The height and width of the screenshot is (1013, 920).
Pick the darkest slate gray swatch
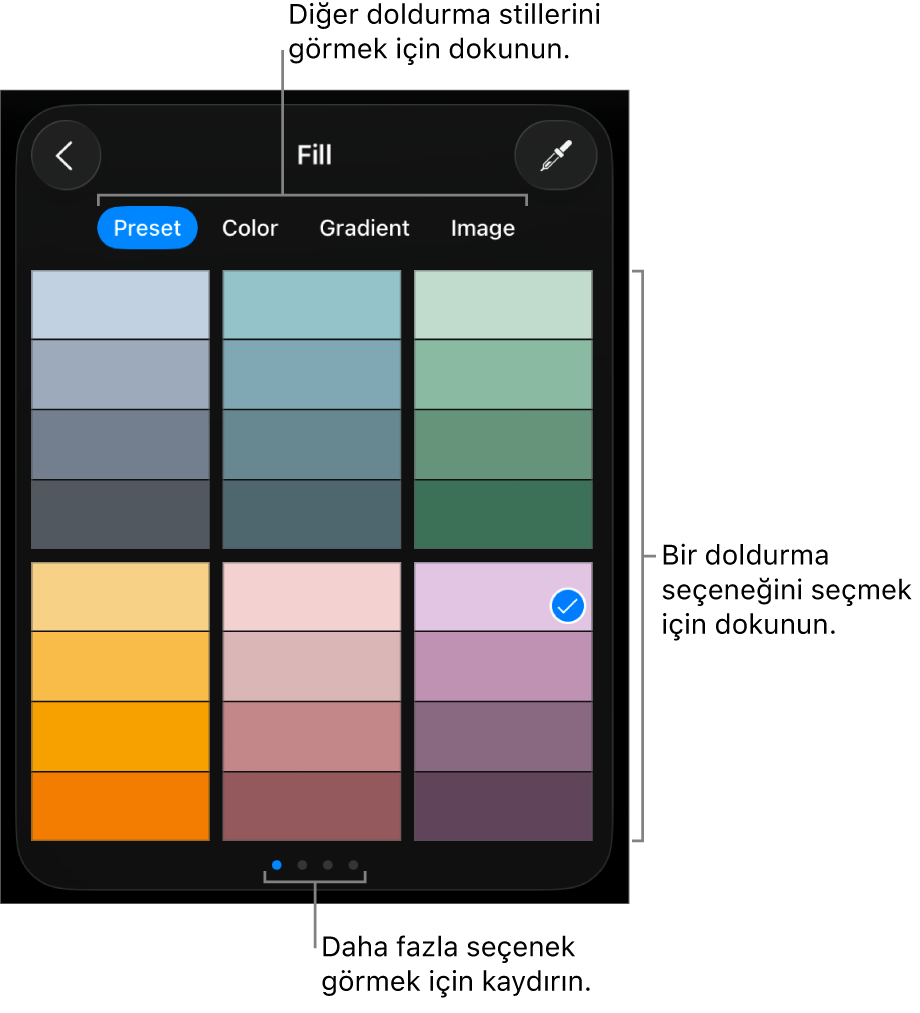(x=120, y=515)
